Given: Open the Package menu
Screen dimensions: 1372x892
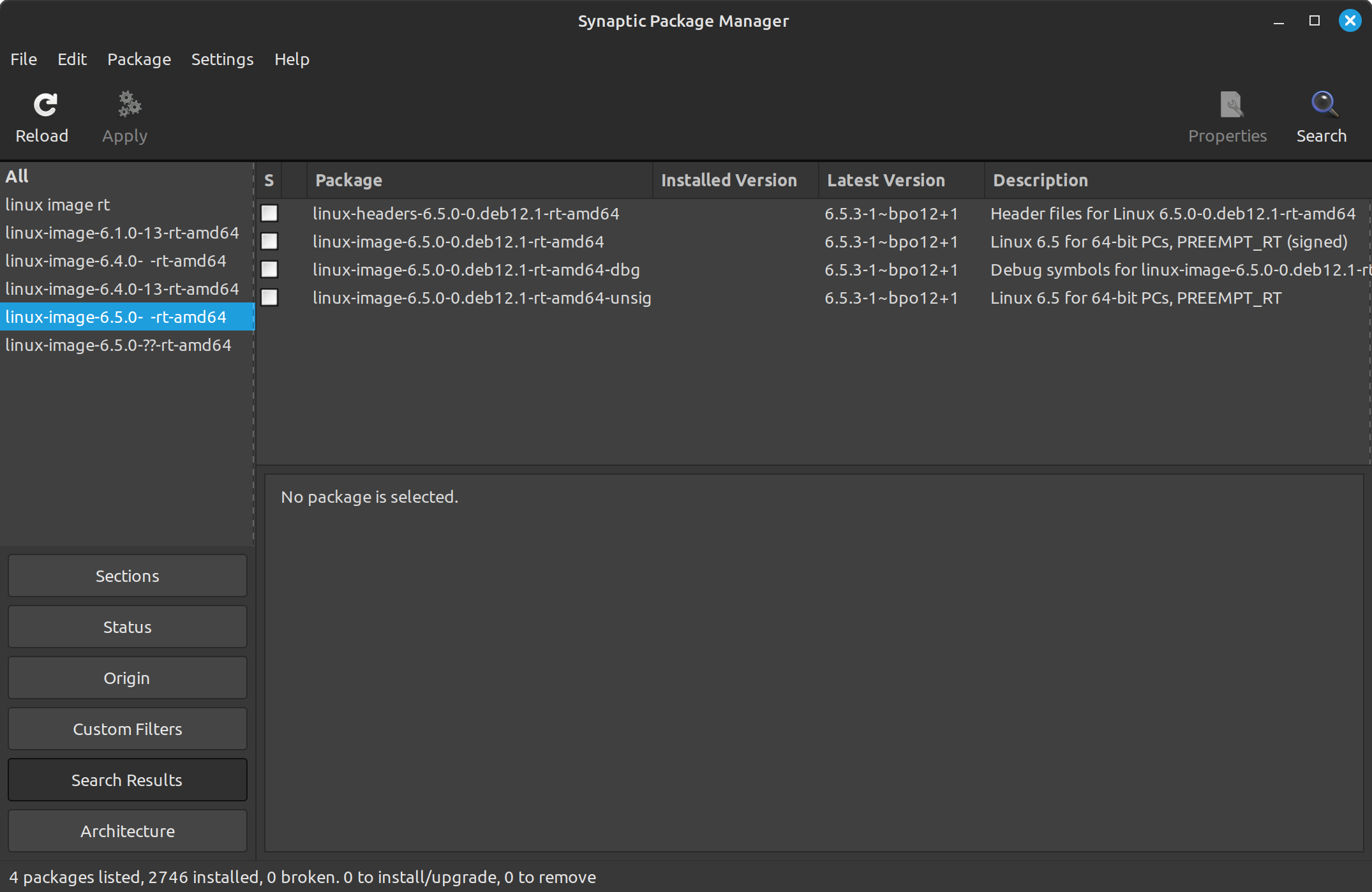Looking at the screenshot, I should tap(139, 59).
